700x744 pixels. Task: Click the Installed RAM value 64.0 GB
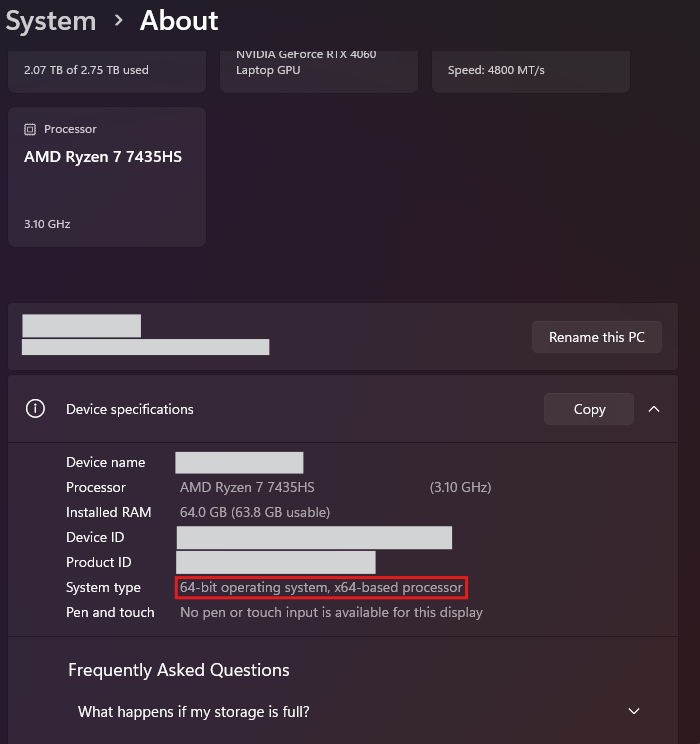click(254, 512)
